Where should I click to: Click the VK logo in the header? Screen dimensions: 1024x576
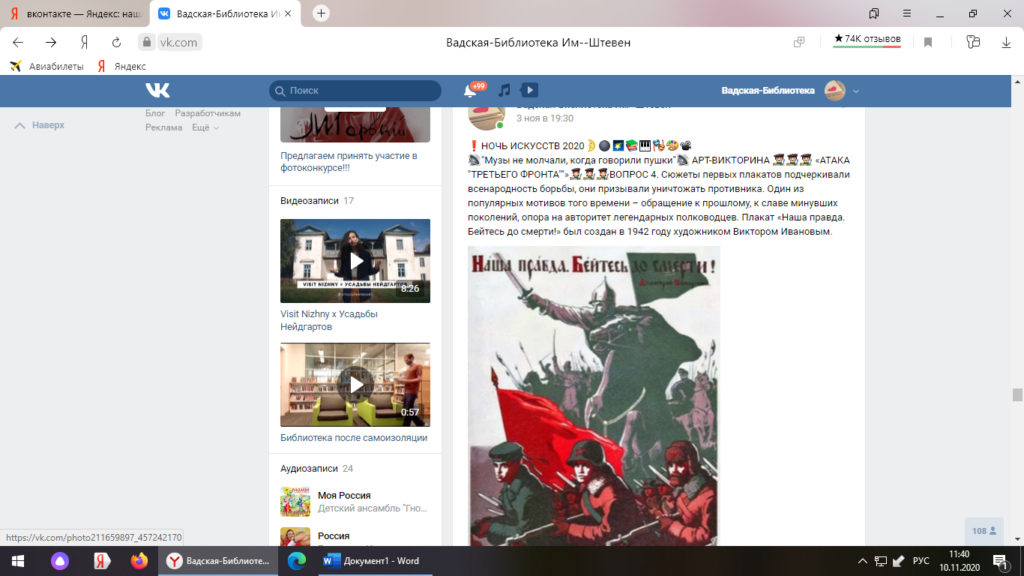[157, 90]
